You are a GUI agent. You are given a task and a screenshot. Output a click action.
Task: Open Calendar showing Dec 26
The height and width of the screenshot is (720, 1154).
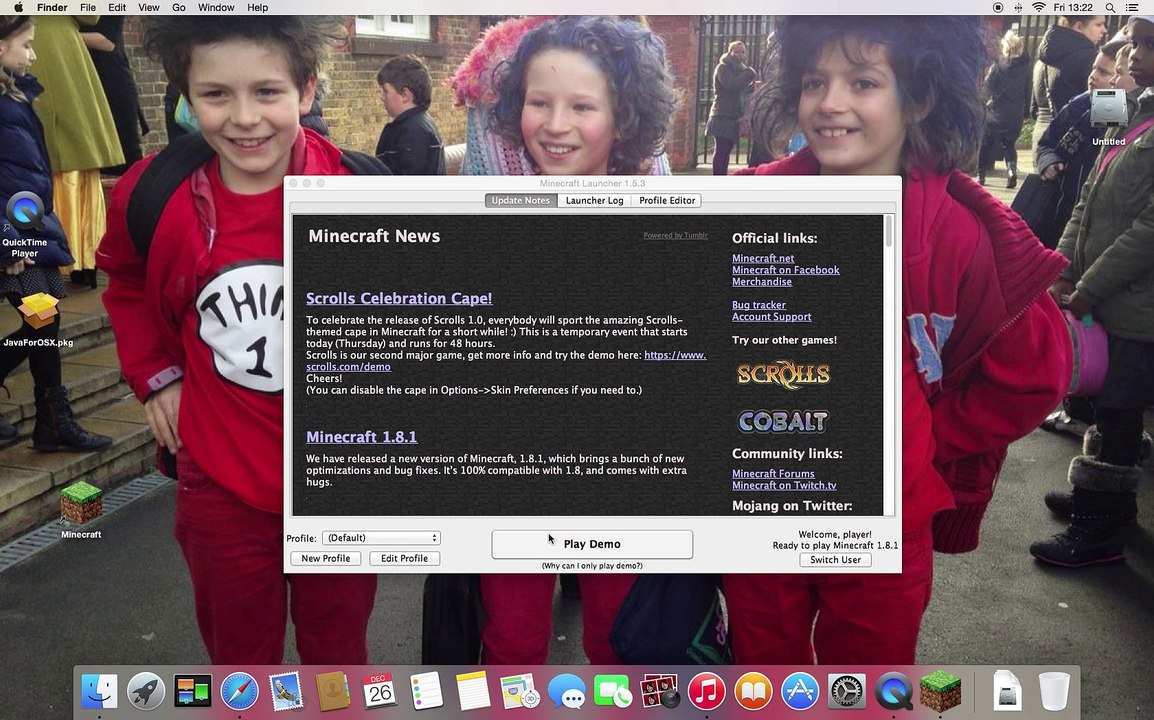380,691
